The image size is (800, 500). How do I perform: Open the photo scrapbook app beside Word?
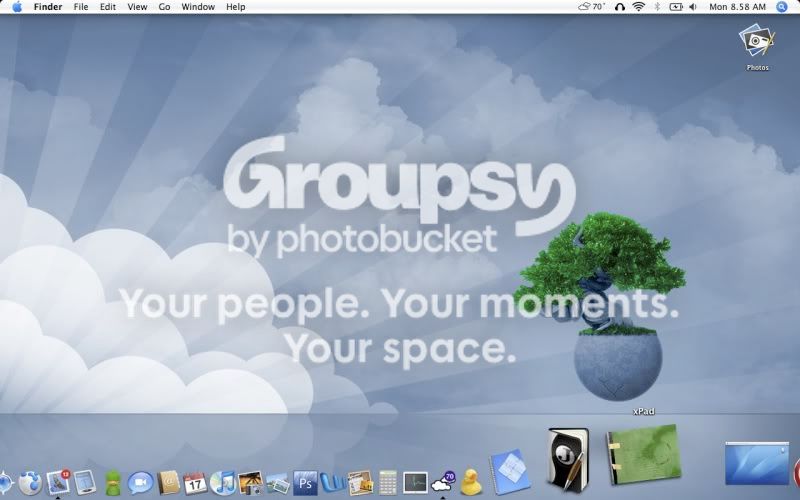point(360,483)
